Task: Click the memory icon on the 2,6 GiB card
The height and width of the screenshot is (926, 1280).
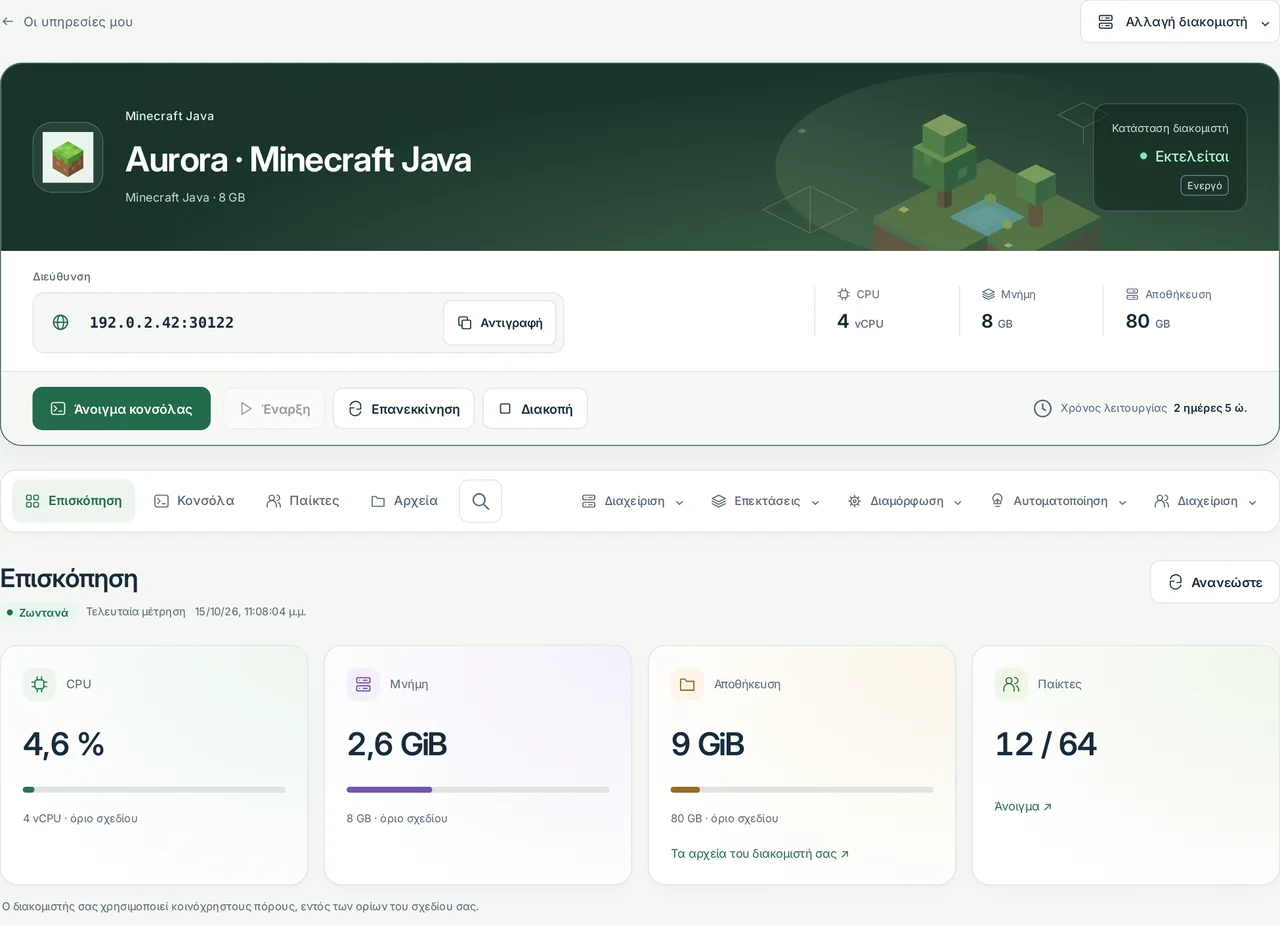Action: 363,684
